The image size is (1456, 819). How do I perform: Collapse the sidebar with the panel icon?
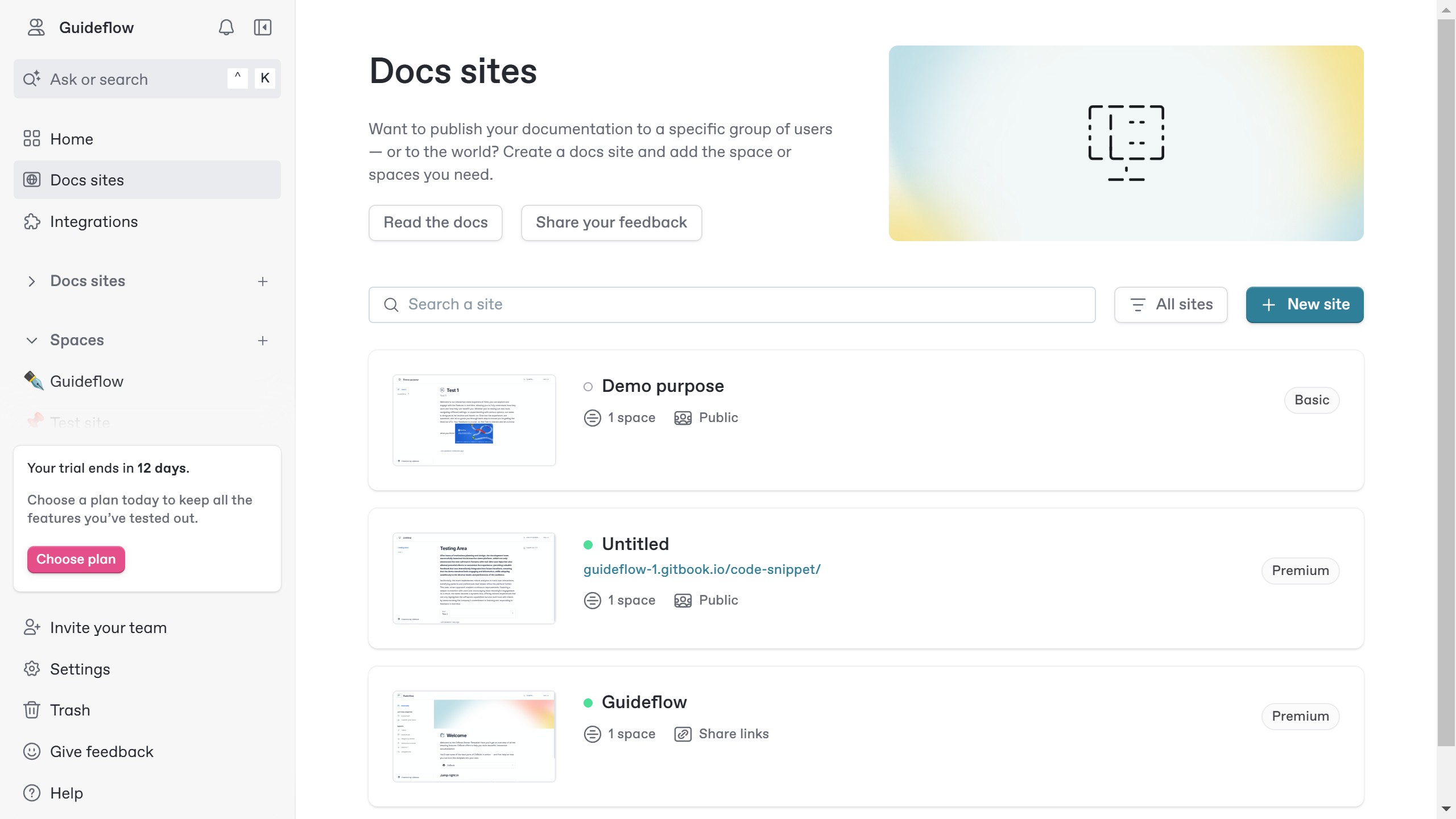click(263, 27)
